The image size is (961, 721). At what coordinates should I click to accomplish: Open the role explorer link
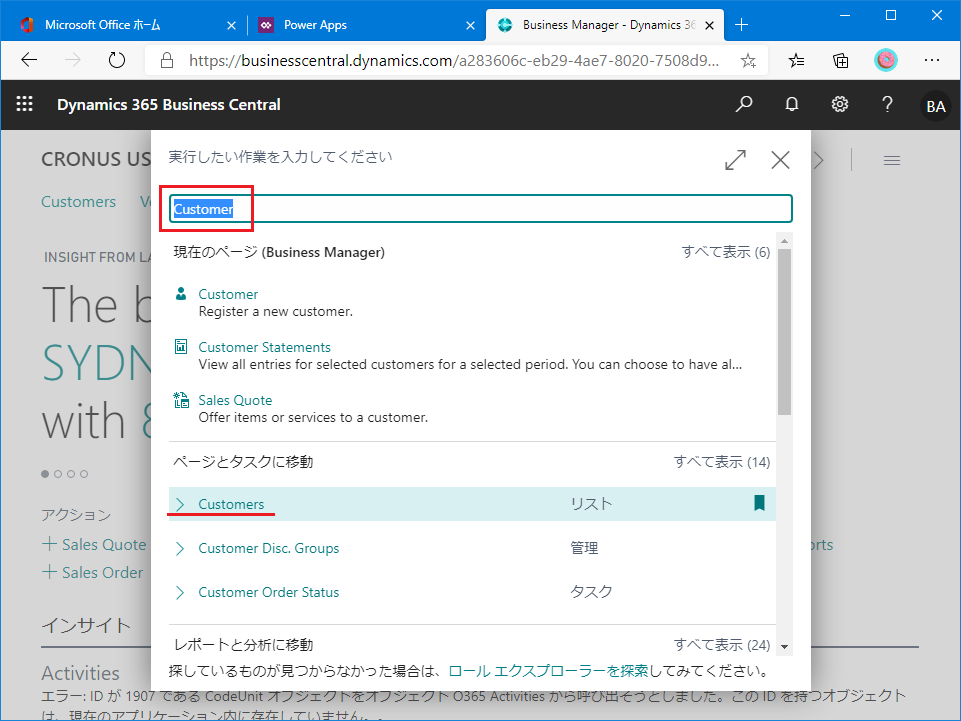(548, 671)
